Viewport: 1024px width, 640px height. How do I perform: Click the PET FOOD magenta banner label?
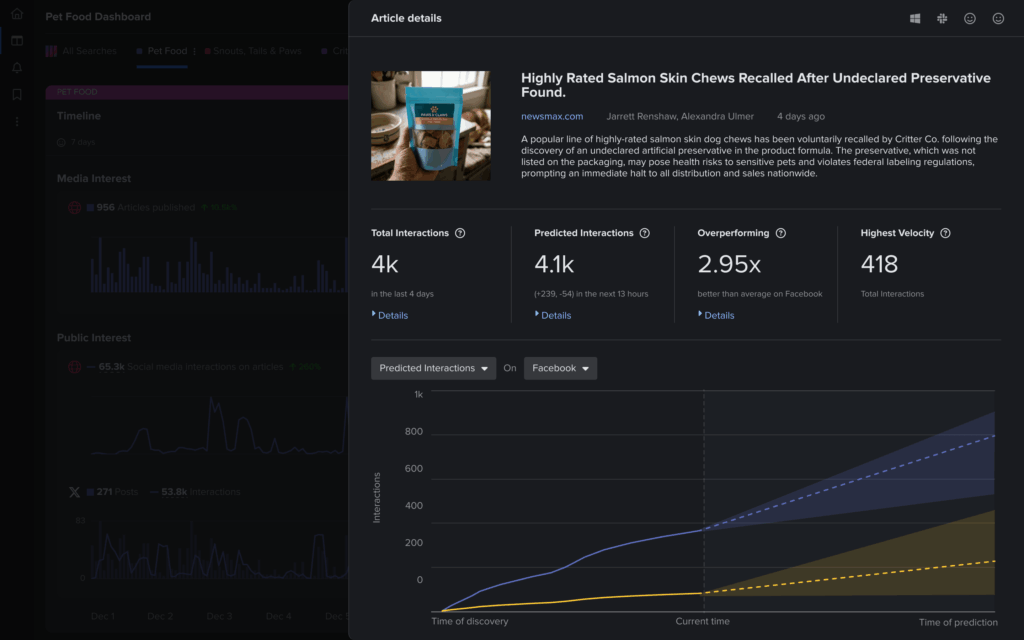pos(77,91)
